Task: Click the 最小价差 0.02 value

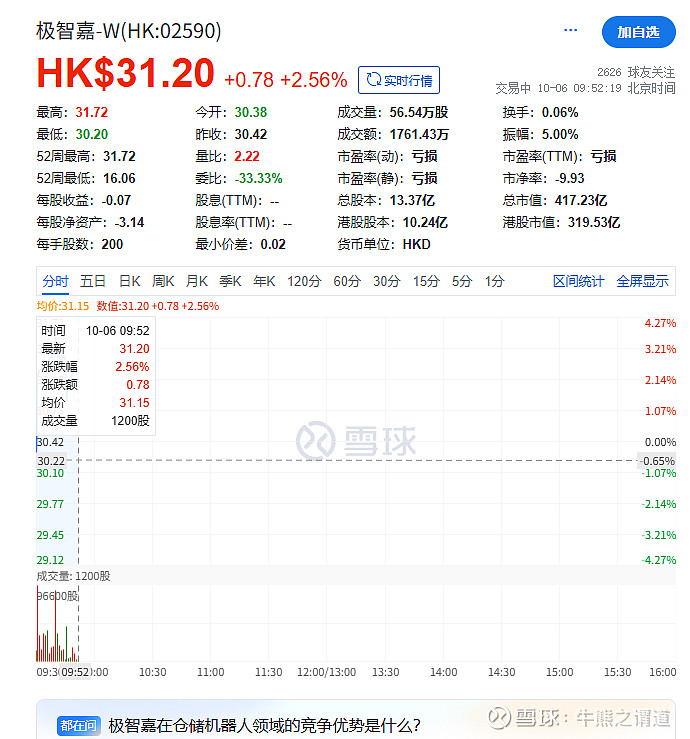Action: click(x=273, y=244)
